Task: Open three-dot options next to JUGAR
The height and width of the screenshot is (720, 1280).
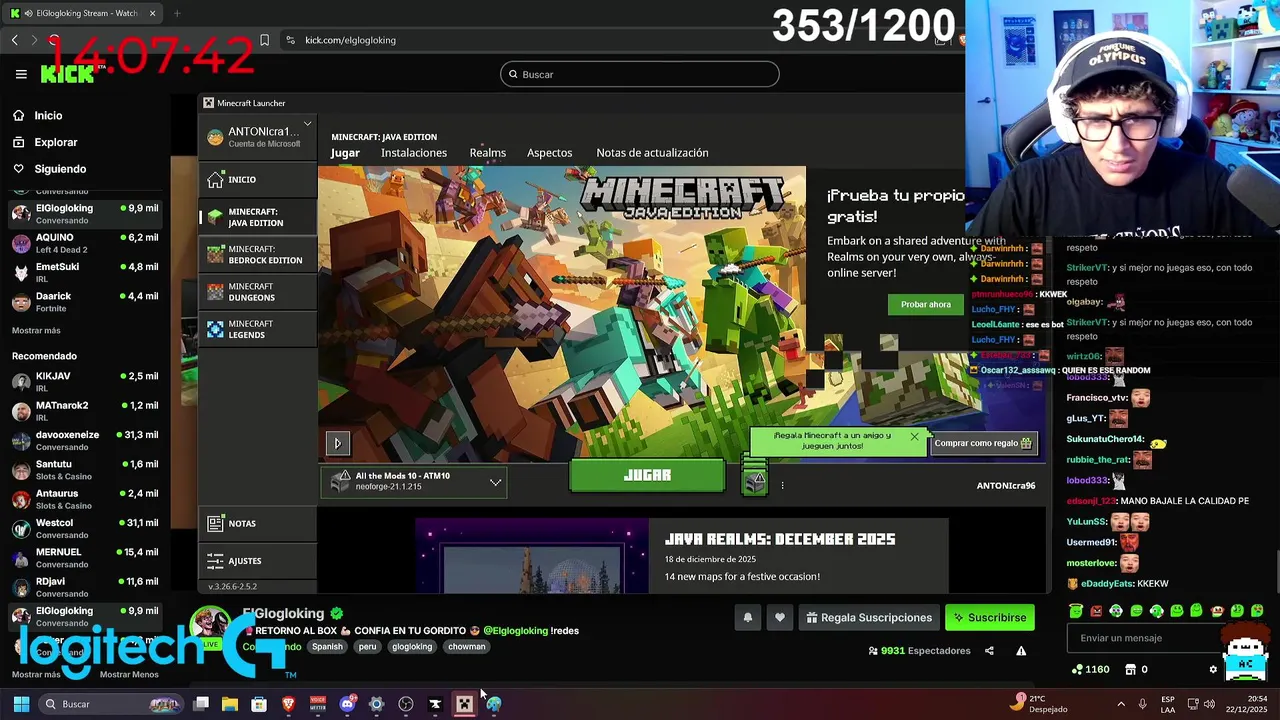Action: pyautogui.click(x=782, y=486)
